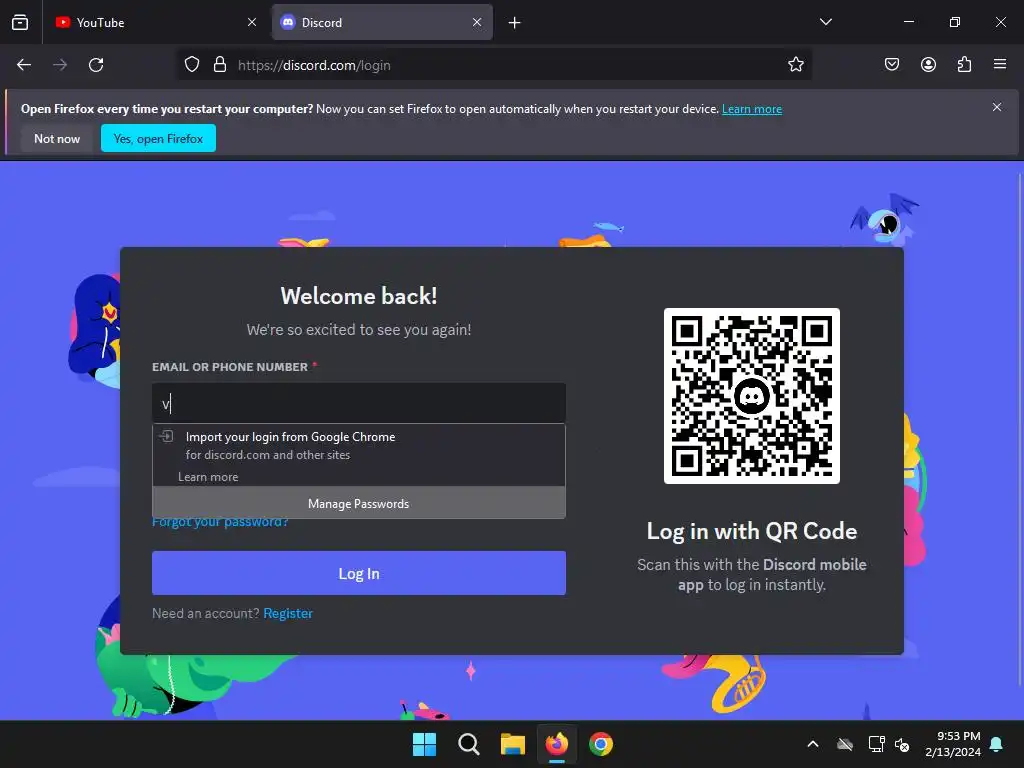Click Learn more in login import popup
The image size is (1024, 768).
208,477
